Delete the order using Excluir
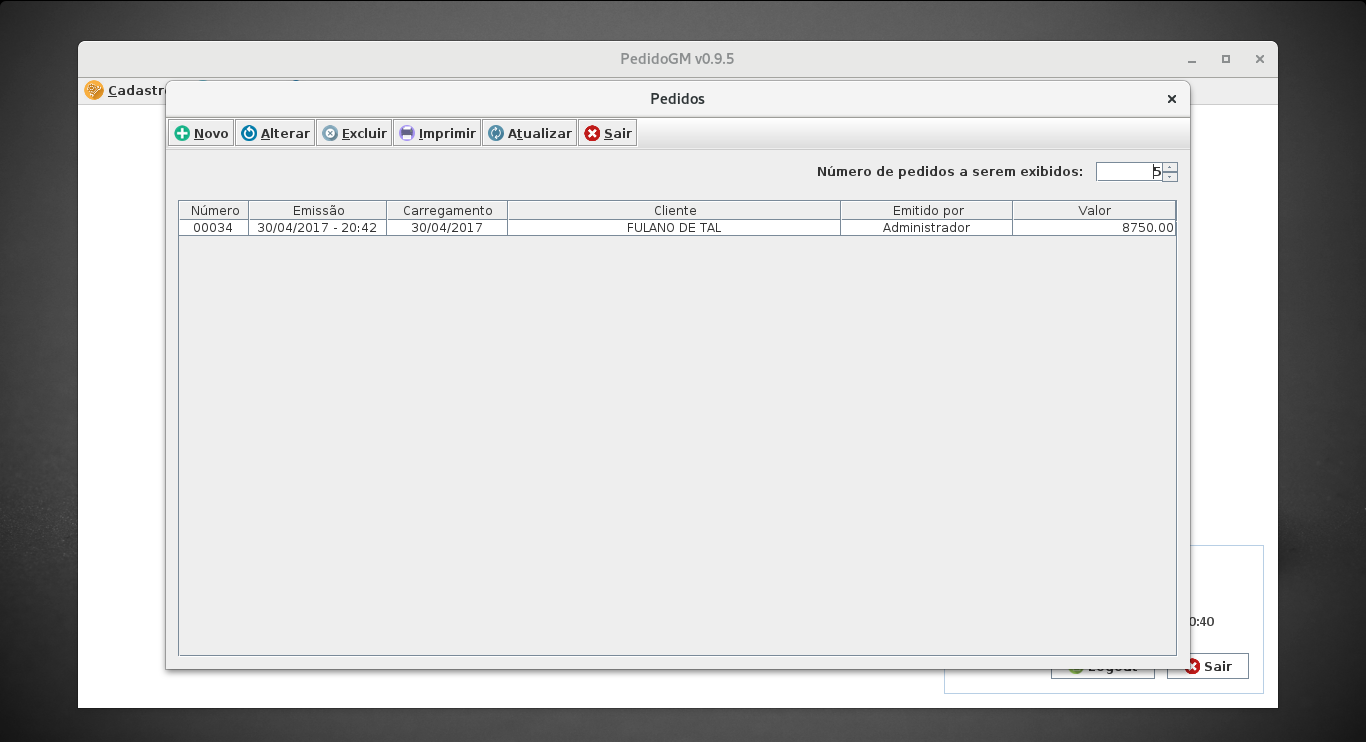 [x=354, y=133]
